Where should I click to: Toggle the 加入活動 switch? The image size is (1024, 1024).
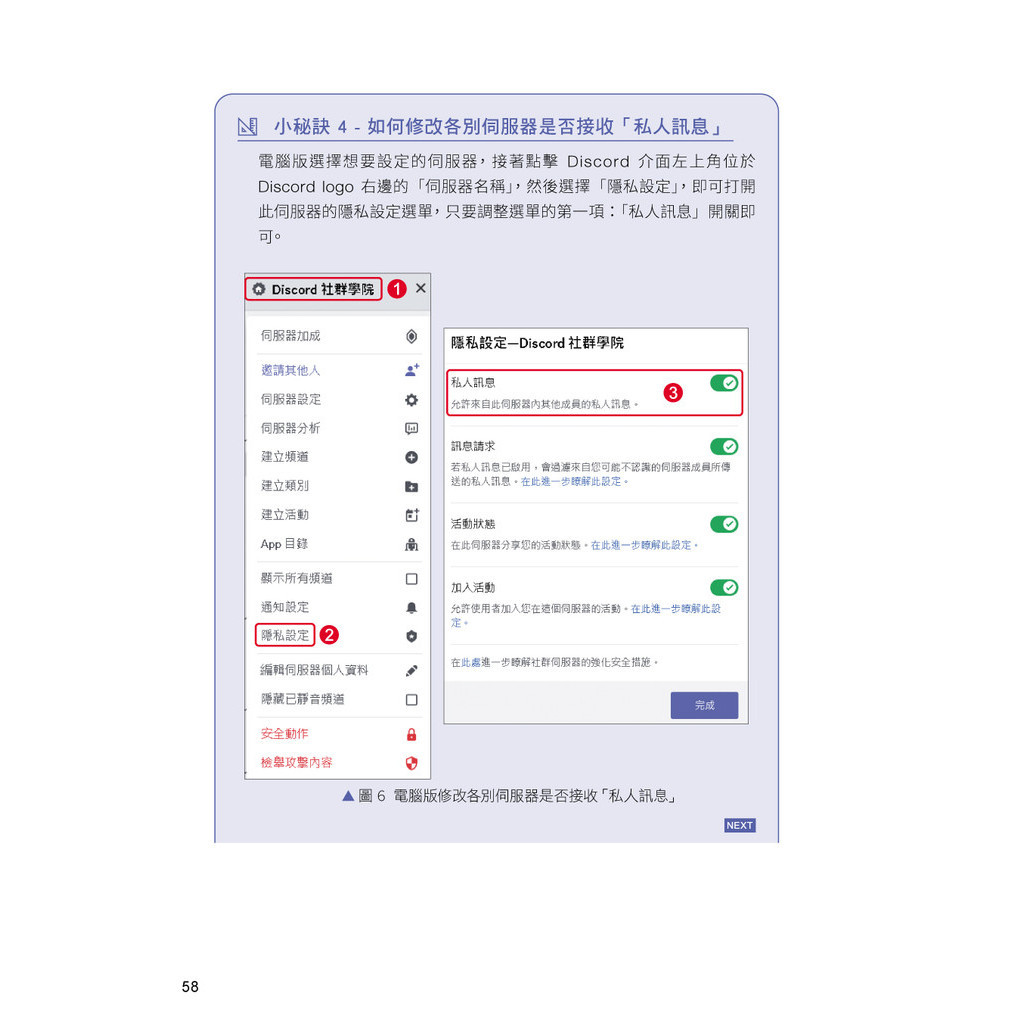point(724,587)
